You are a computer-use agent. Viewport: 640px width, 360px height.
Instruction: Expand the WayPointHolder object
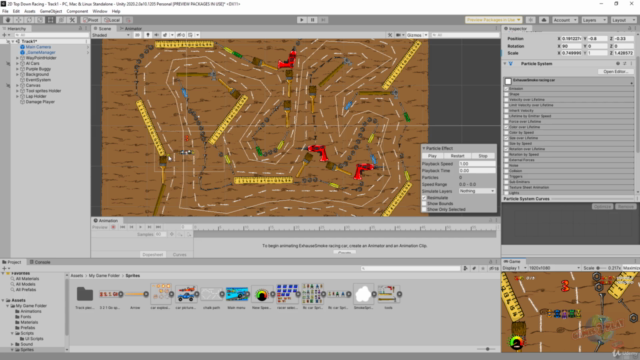pos(18,58)
